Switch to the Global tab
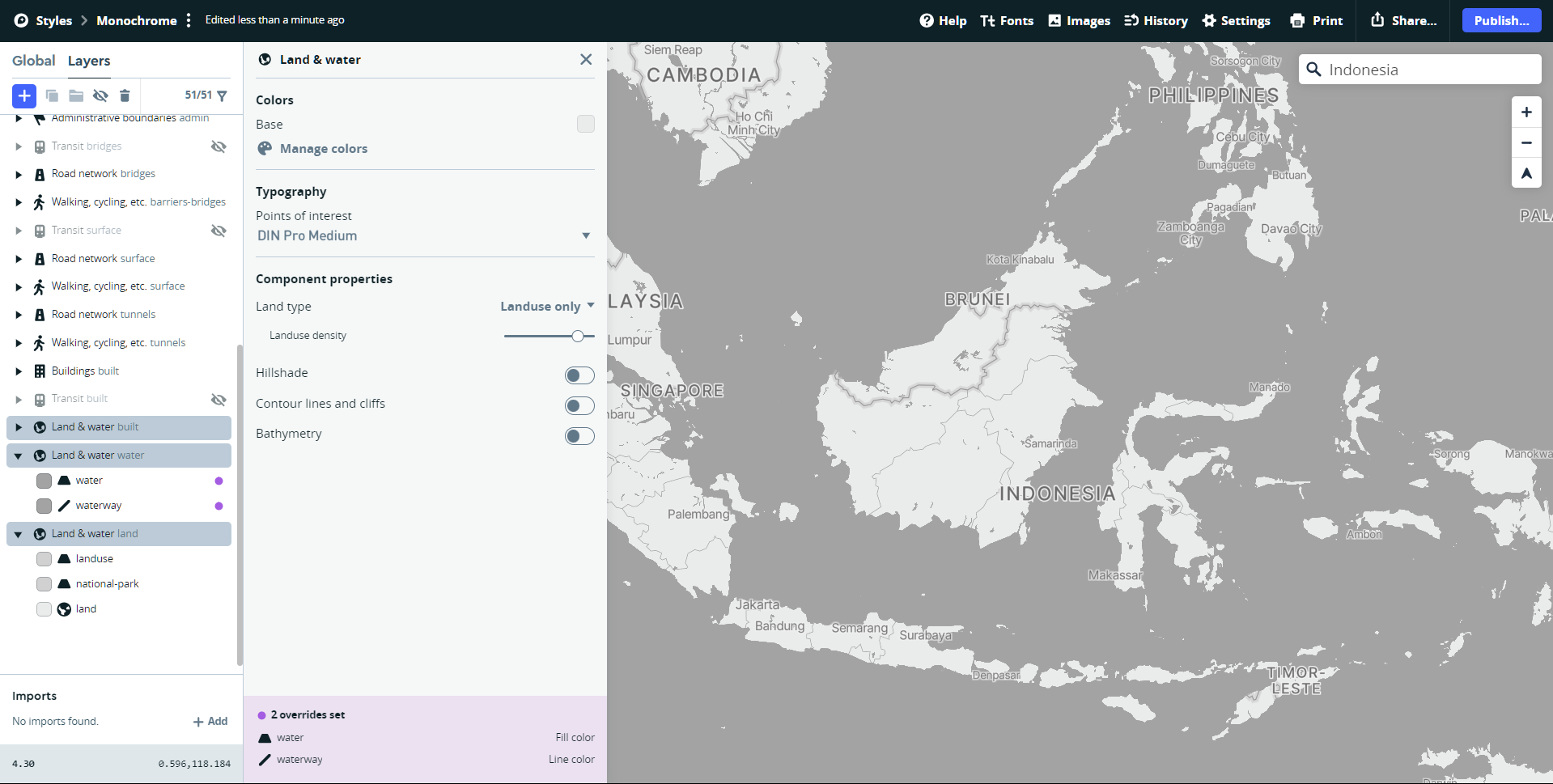This screenshot has height=784, width=1553. 33,61
